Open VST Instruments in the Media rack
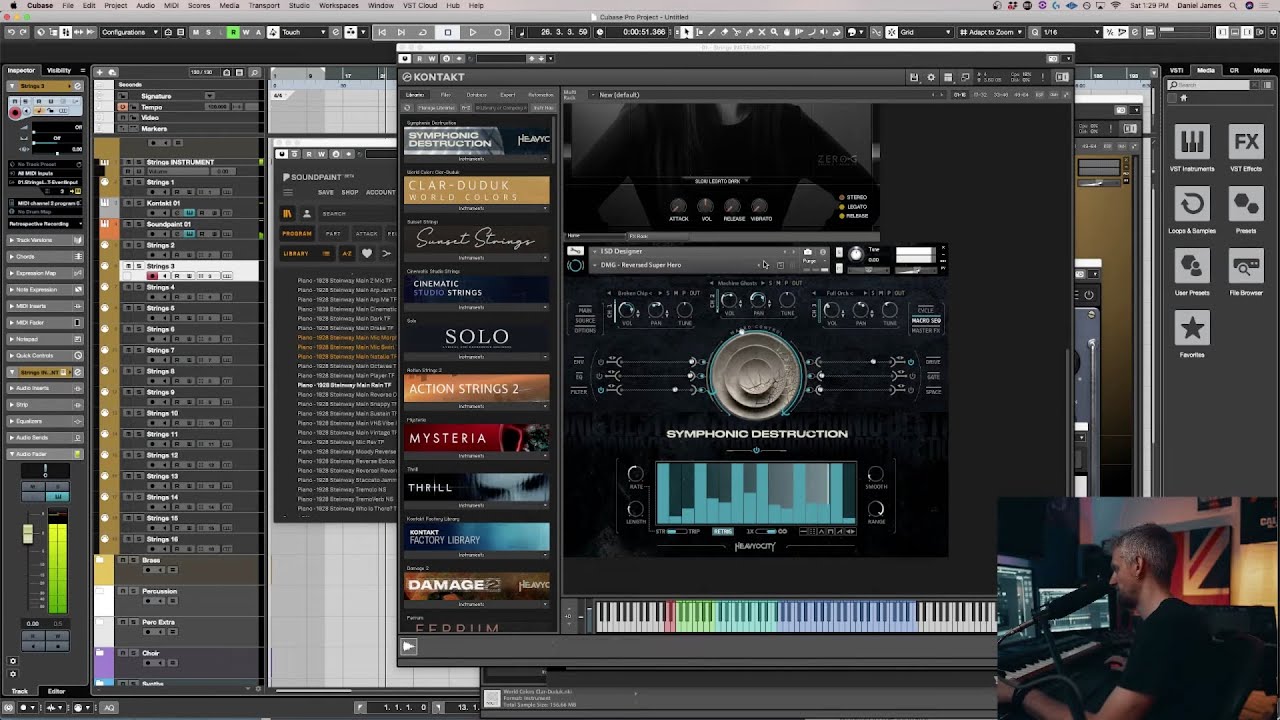This screenshot has height=720, width=1280. (x=1192, y=141)
